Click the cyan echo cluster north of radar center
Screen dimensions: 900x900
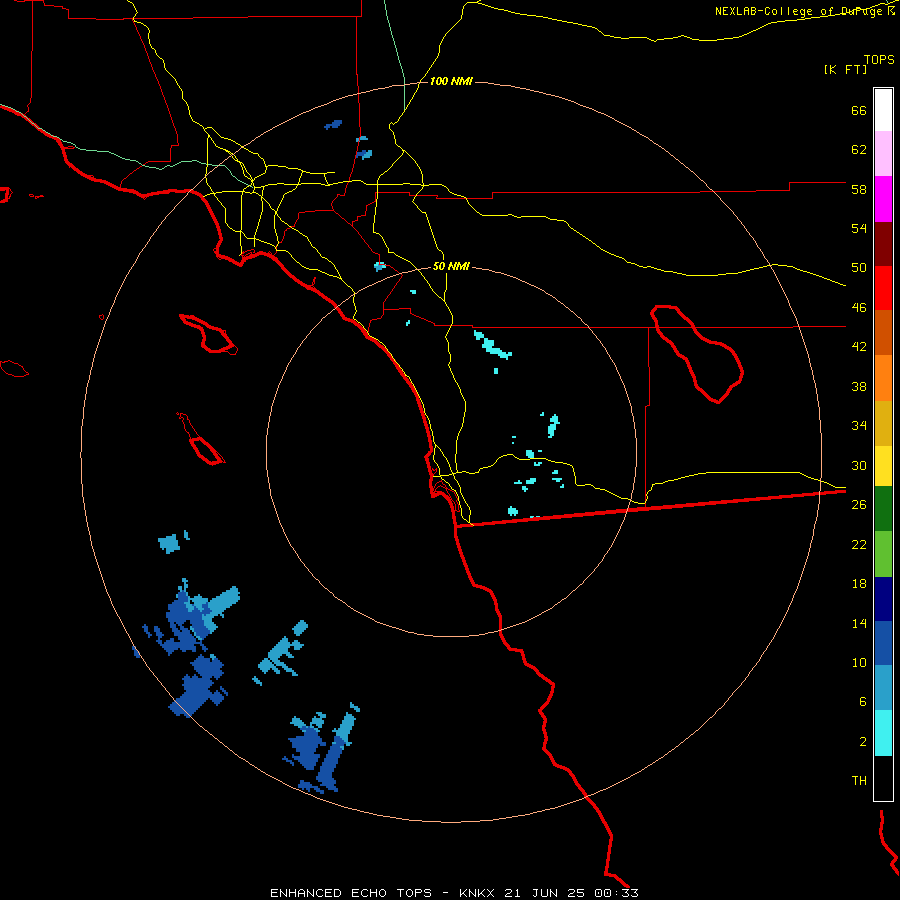click(x=492, y=344)
